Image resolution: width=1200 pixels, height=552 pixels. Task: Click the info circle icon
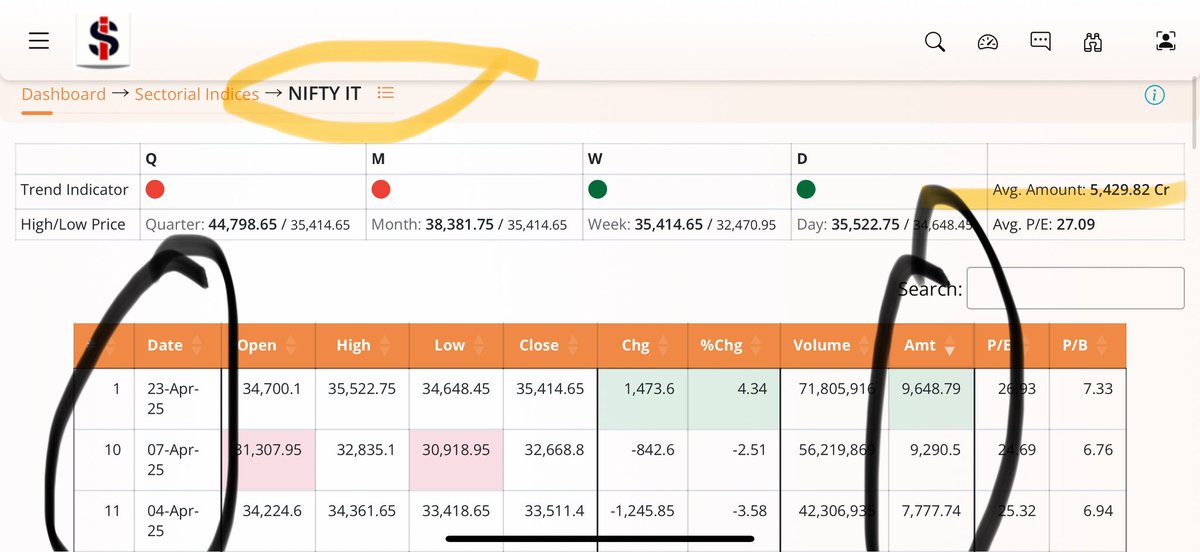[x=1154, y=95]
